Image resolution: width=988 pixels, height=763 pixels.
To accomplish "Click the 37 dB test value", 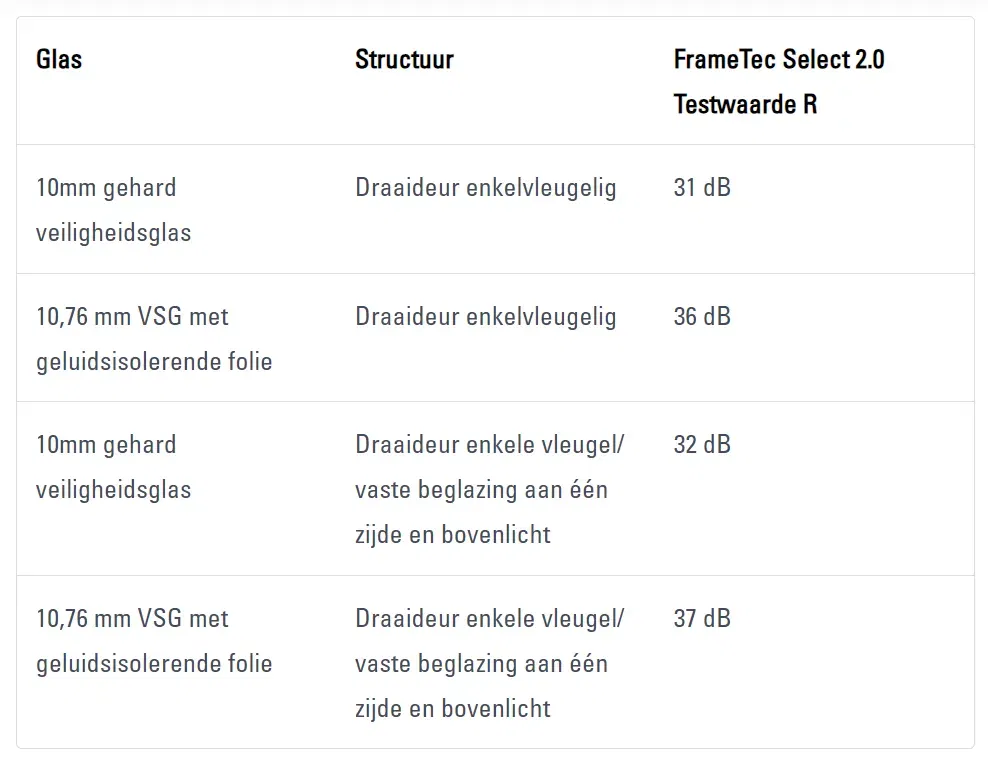I will (x=702, y=619).
